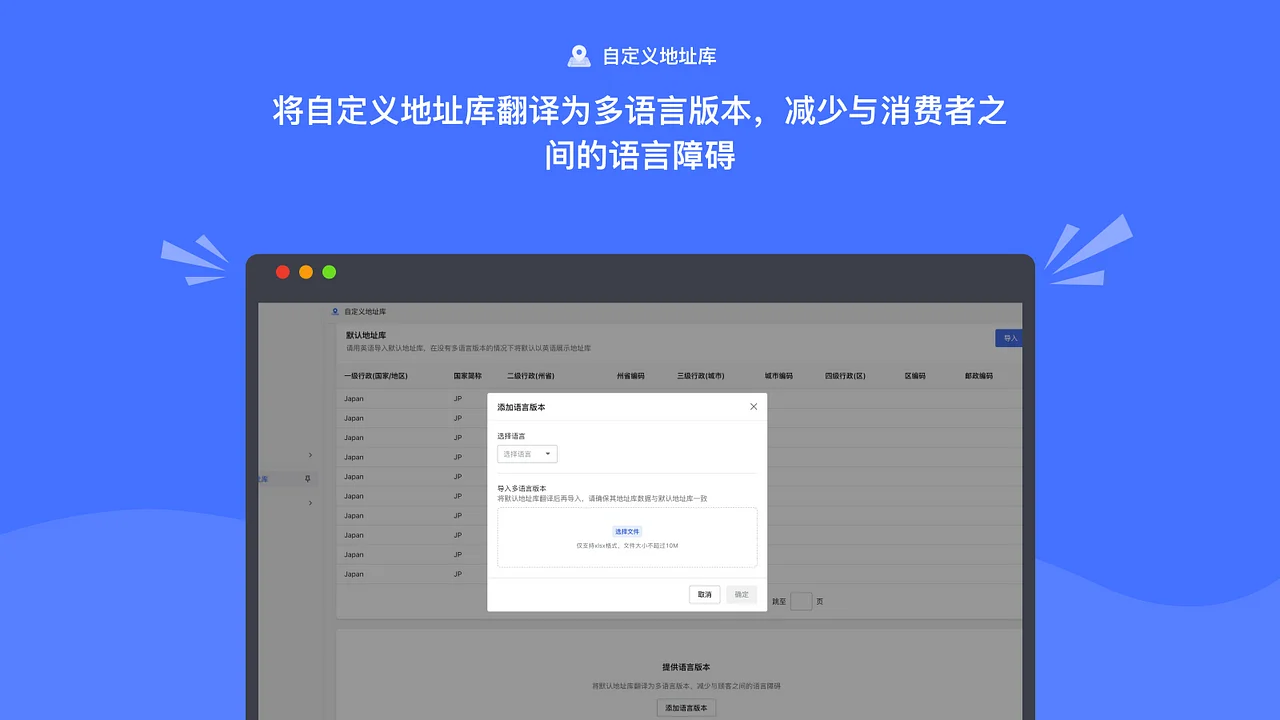Screen dimensions: 1280x720
Task: Expand the lower sidebar section chevron
Action: pyautogui.click(x=310, y=503)
